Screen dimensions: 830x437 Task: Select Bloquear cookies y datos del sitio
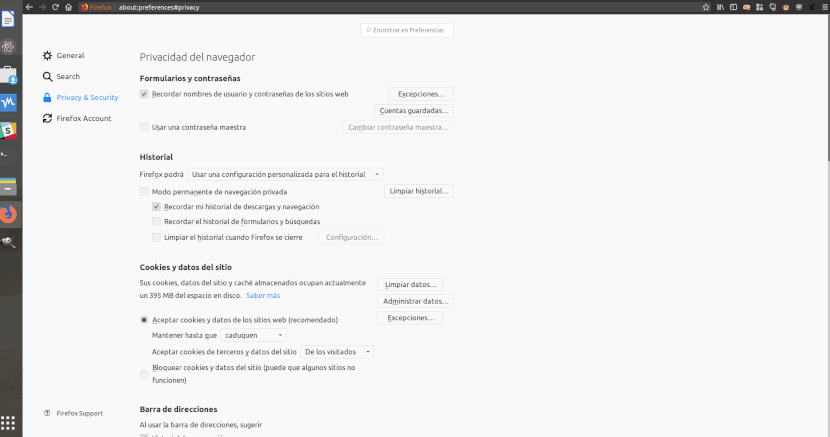(x=144, y=372)
